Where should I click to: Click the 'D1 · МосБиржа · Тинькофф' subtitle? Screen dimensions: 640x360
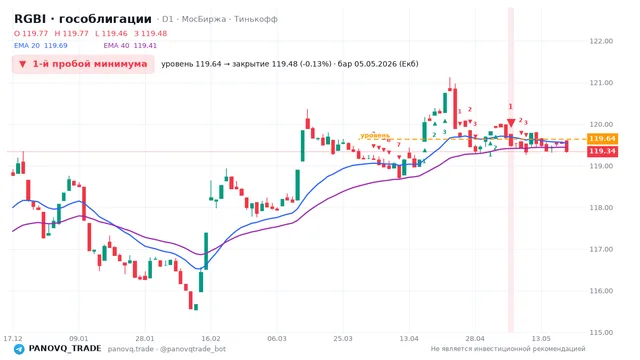(x=220, y=19)
